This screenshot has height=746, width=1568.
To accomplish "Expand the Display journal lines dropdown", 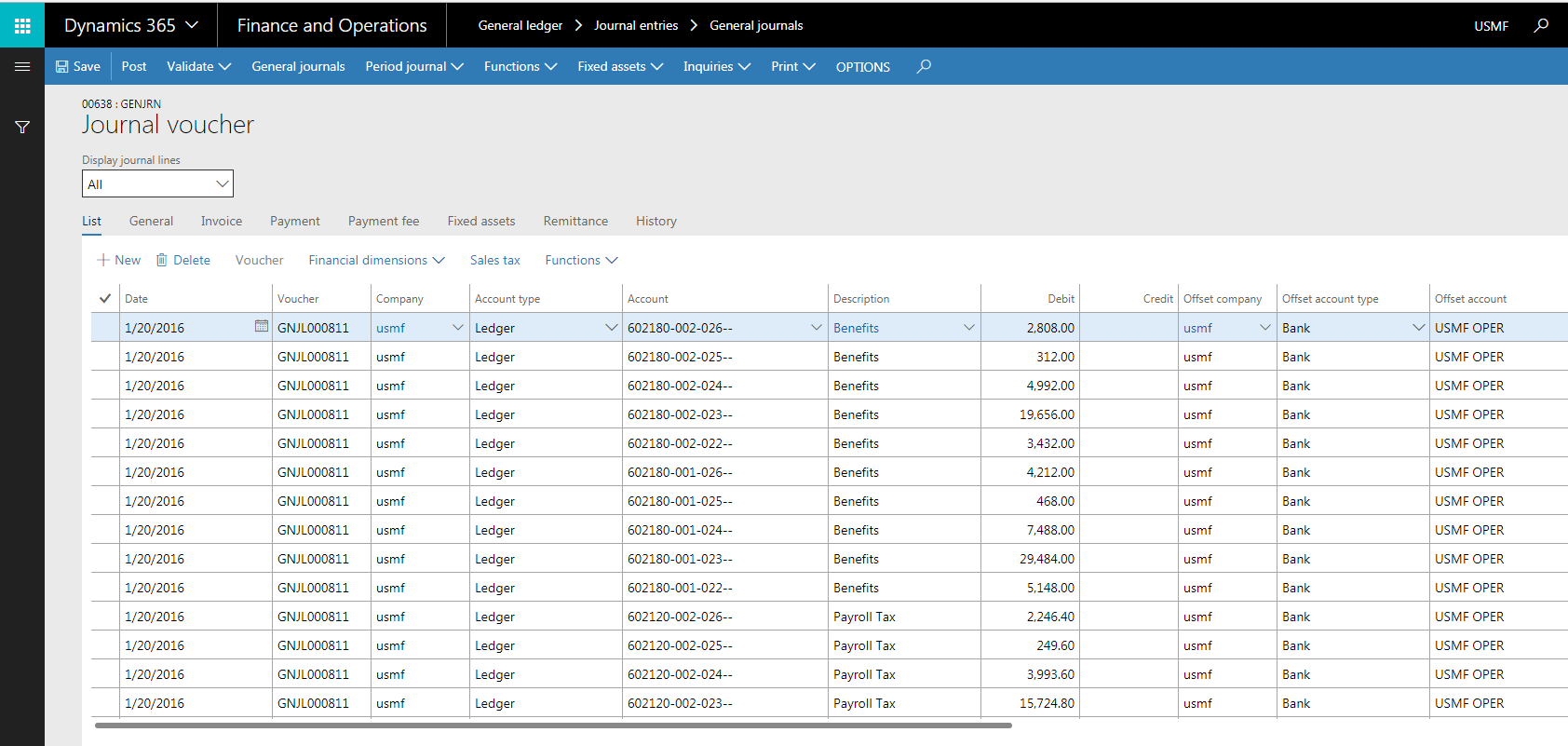I will 222,184.
